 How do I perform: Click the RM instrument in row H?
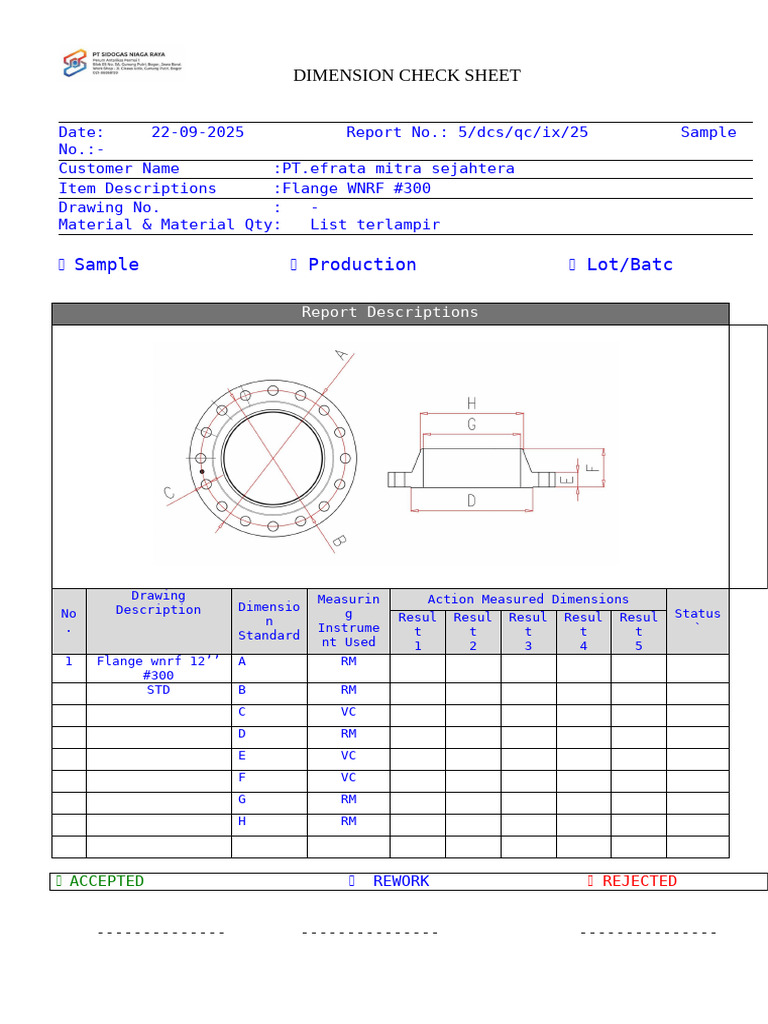coord(349,822)
